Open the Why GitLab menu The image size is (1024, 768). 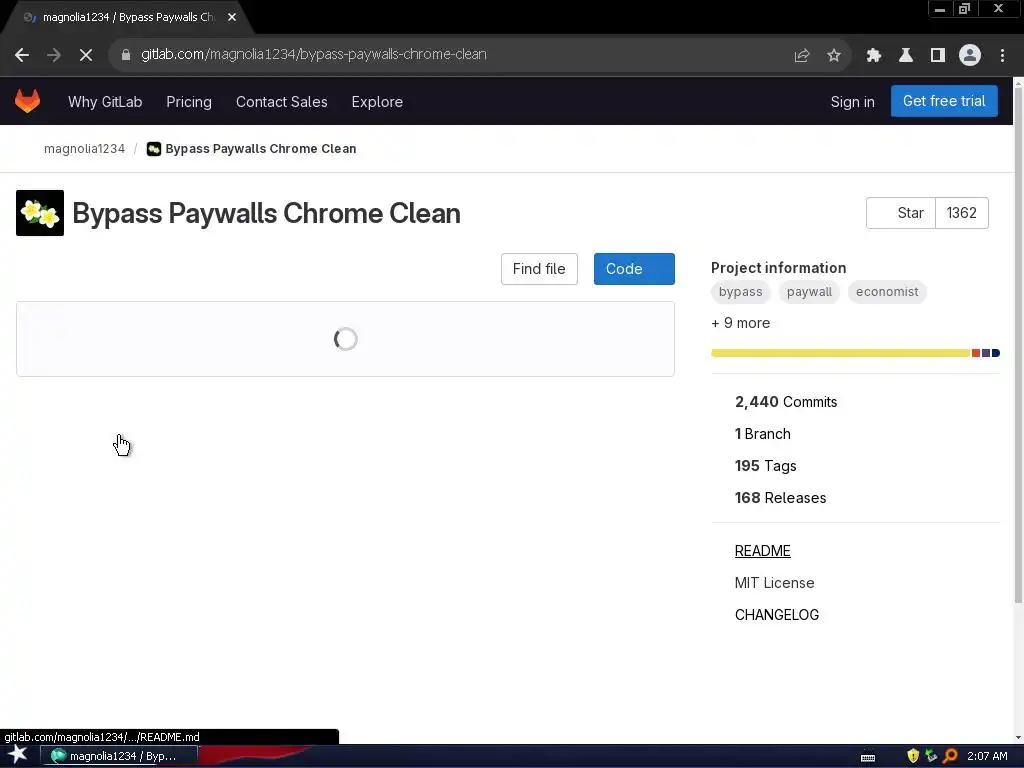[105, 102]
